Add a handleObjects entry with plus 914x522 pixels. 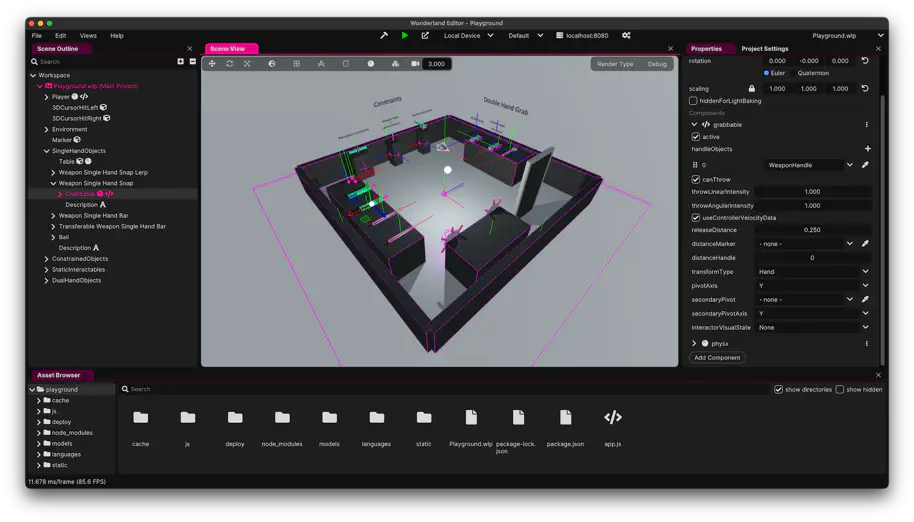click(867, 149)
